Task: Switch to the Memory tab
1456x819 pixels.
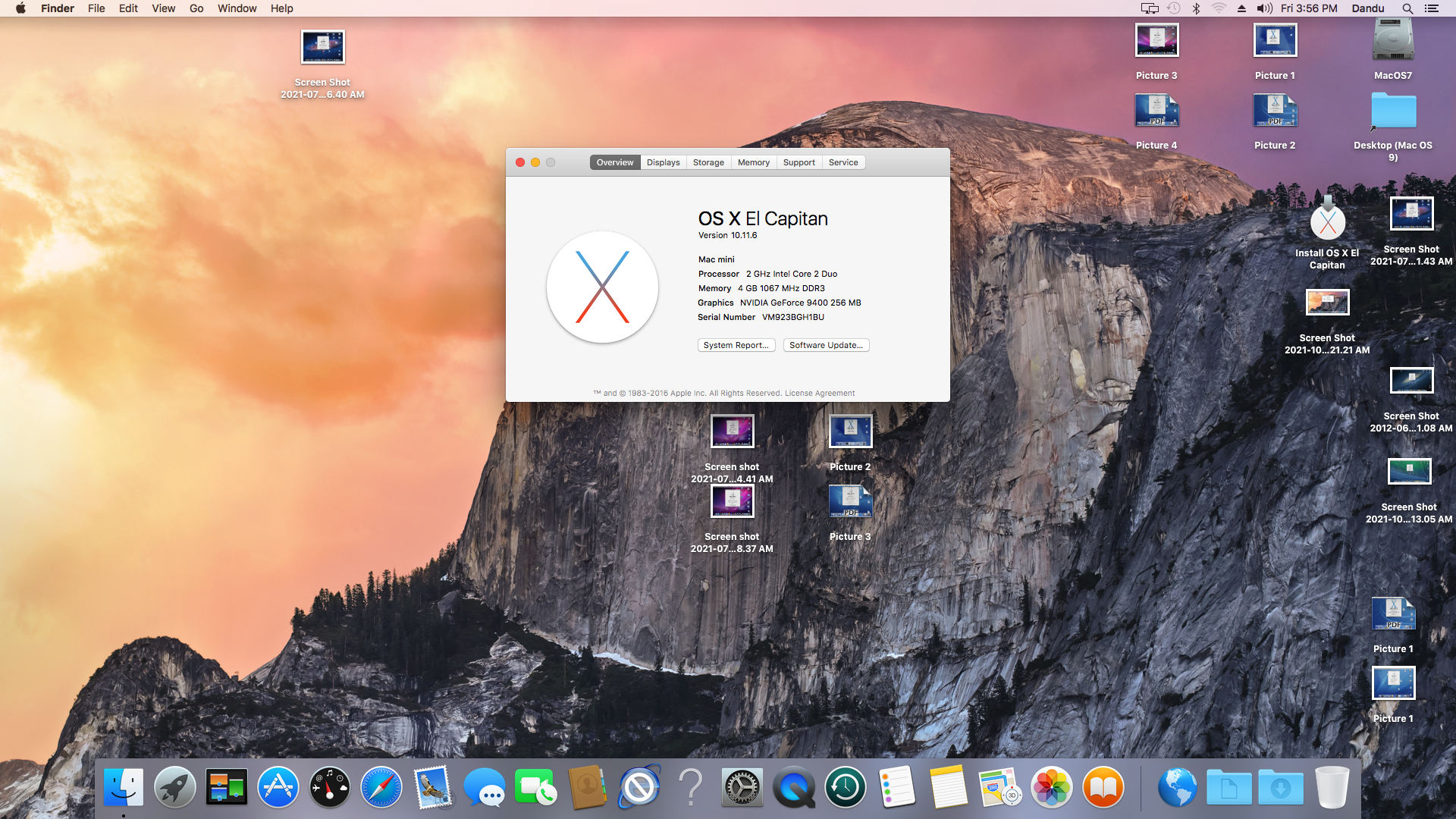Action: tap(753, 162)
